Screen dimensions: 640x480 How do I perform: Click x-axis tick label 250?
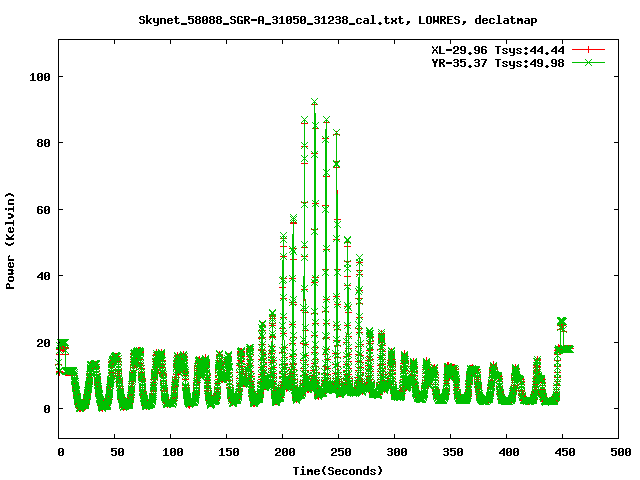tap(341, 452)
